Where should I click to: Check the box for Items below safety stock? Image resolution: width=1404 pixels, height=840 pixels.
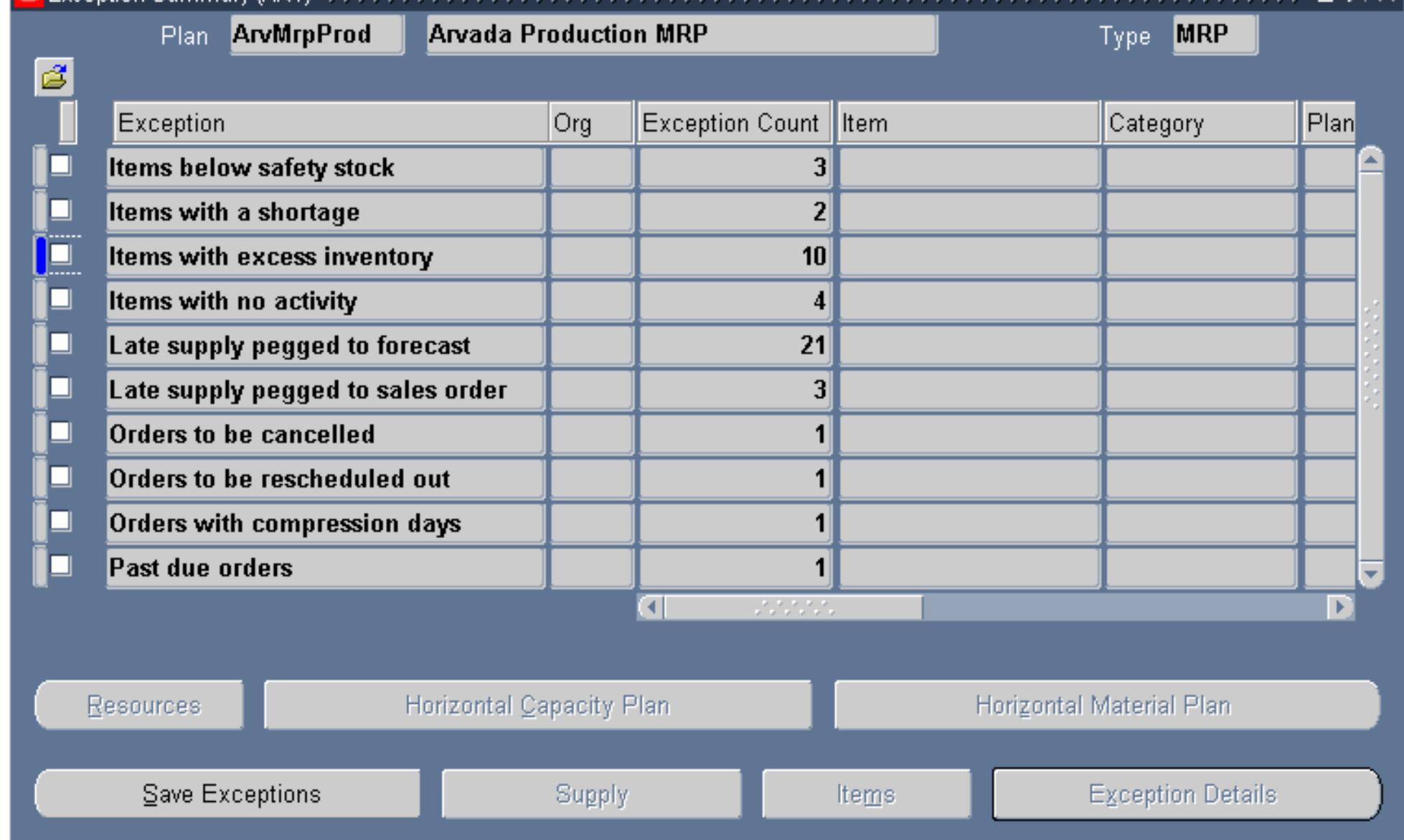tap(60, 166)
